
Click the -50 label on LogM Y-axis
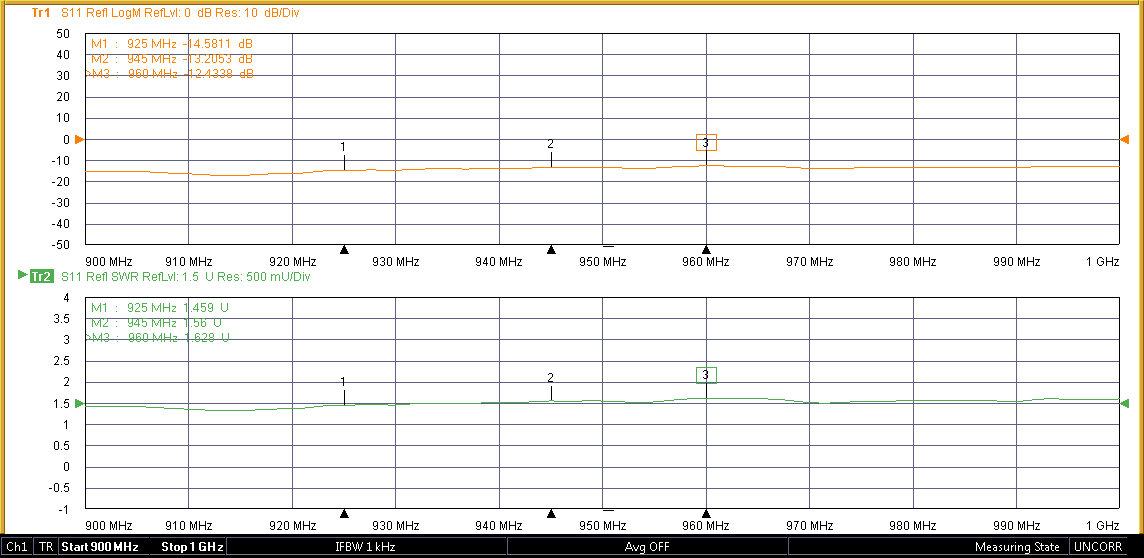click(60, 244)
